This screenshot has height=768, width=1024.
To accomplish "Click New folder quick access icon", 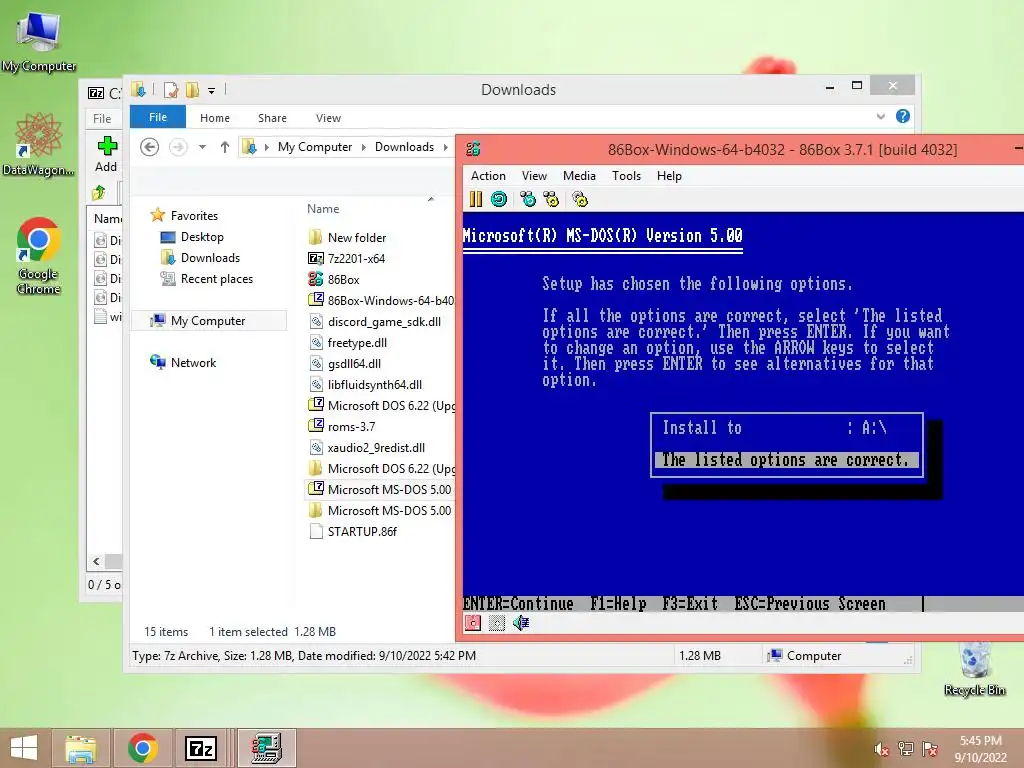I will click(x=192, y=90).
